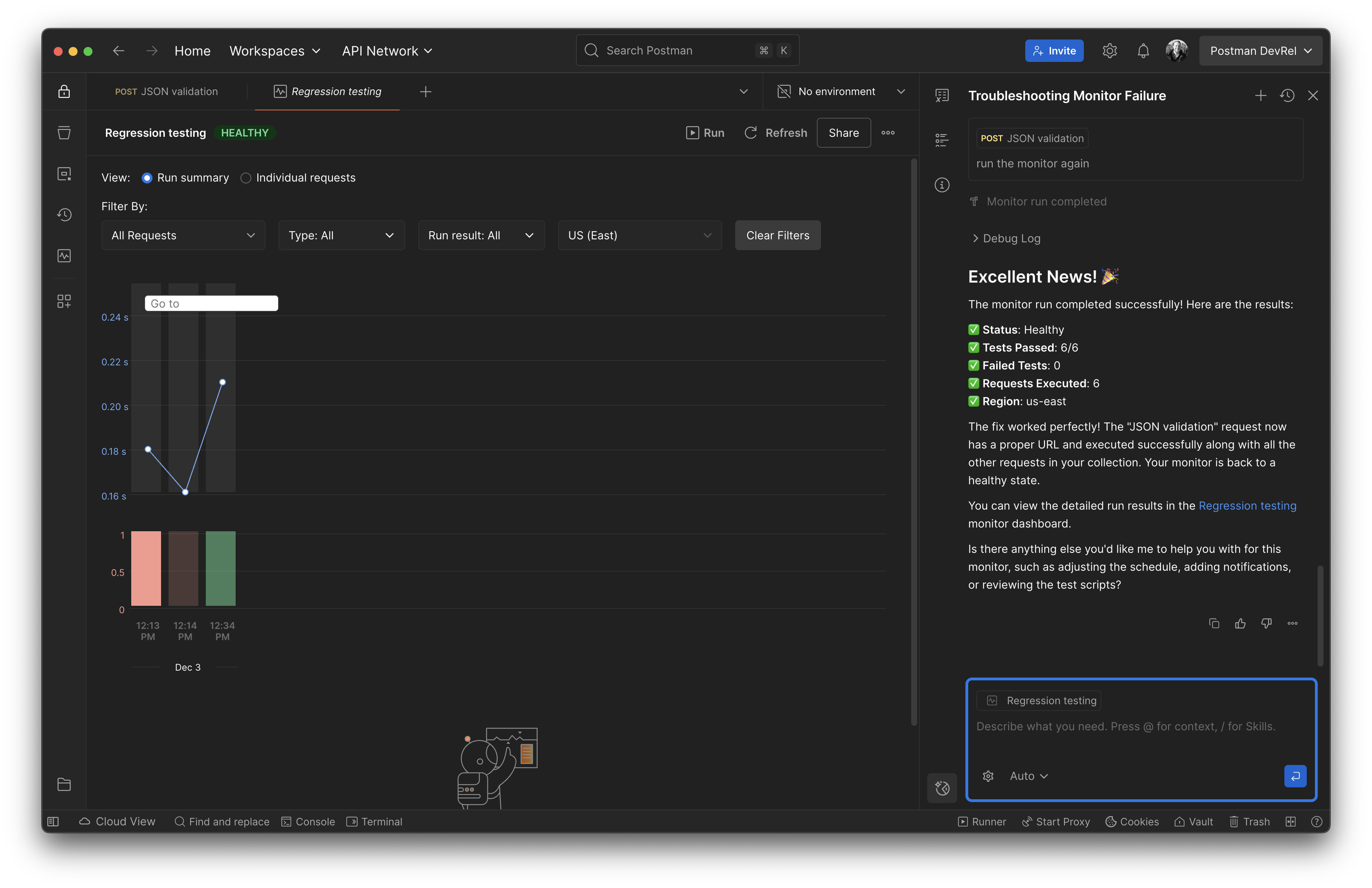Open chat history clock icon
The height and width of the screenshot is (888, 1372).
pyautogui.click(x=1287, y=96)
